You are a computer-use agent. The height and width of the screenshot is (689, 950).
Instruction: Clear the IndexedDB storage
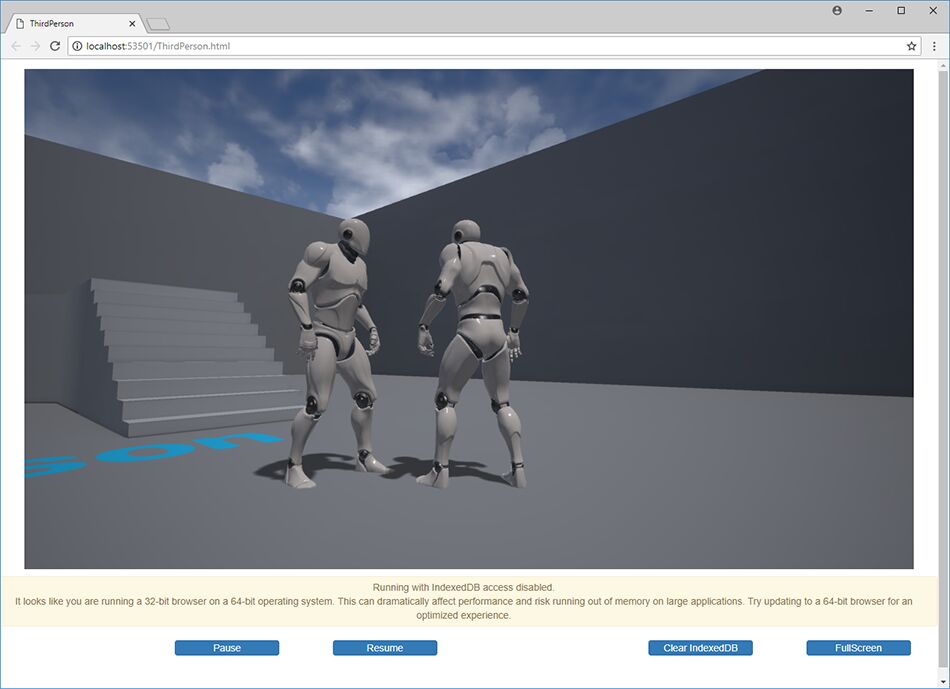pyautogui.click(x=701, y=647)
